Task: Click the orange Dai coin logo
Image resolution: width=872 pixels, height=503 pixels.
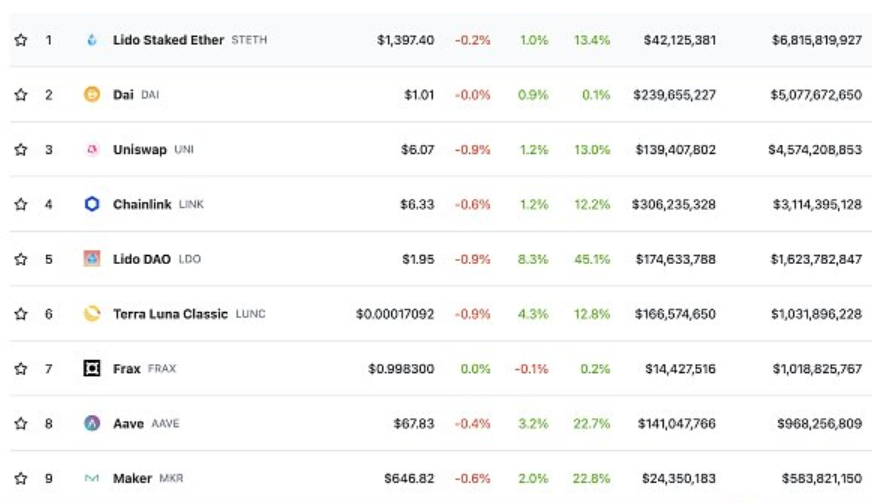Action: pyautogui.click(x=92, y=95)
